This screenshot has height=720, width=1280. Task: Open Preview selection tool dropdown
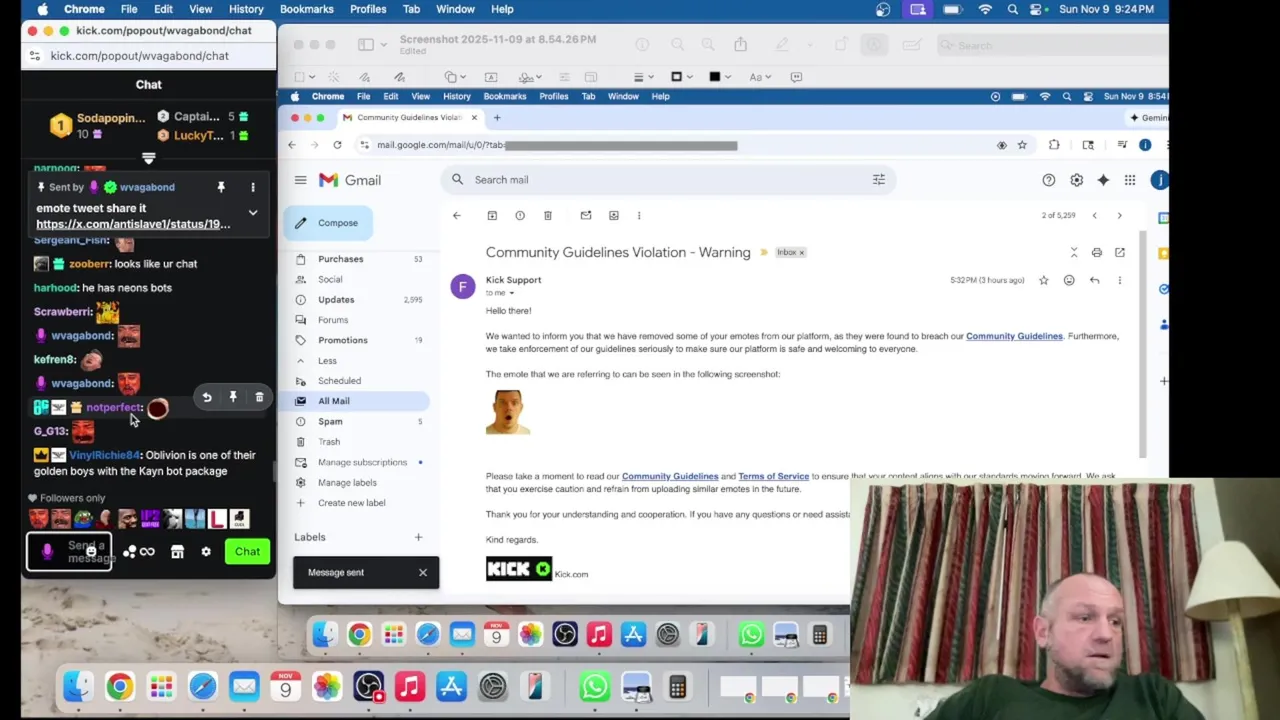tap(303, 77)
